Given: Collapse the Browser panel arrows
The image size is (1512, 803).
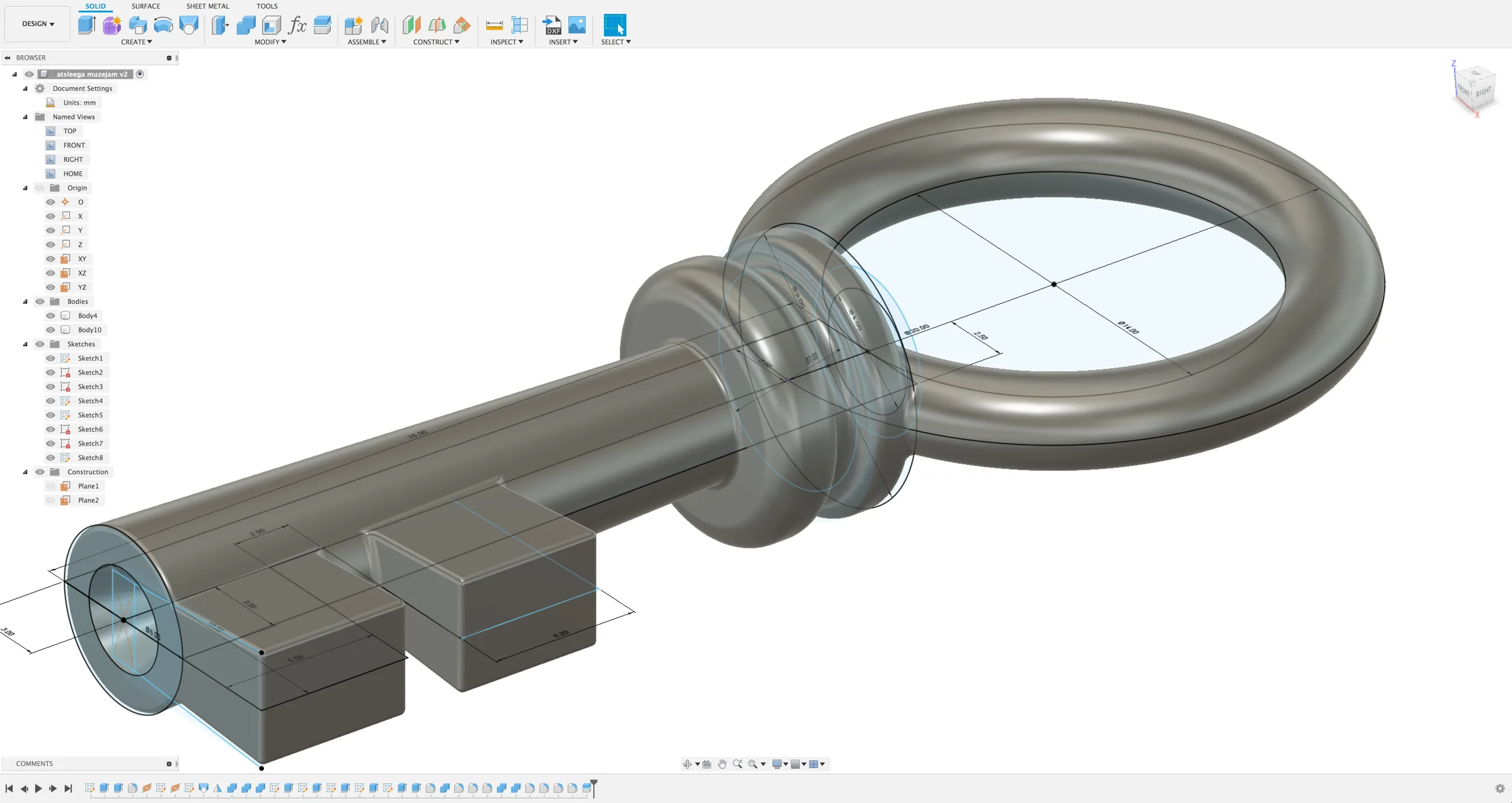Looking at the screenshot, I should (x=8, y=58).
